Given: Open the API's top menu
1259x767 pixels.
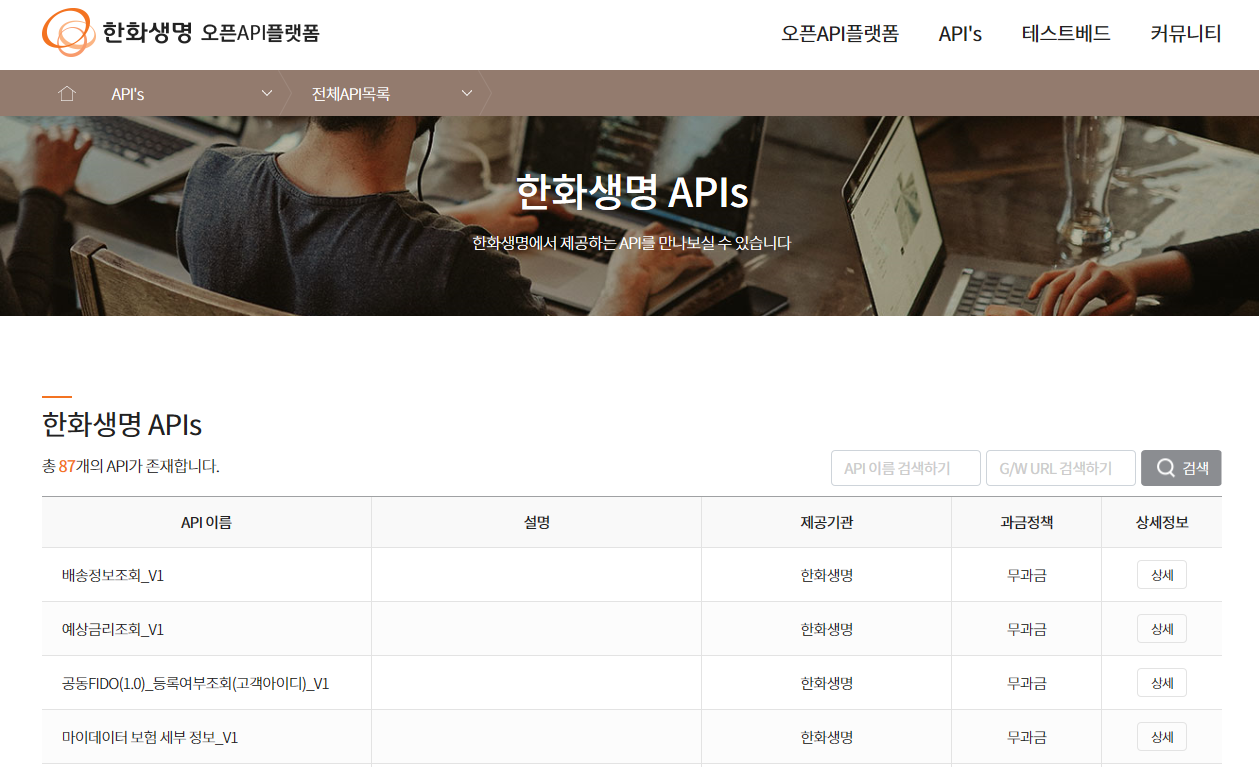Looking at the screenshot, I should [x=960, y=33].
